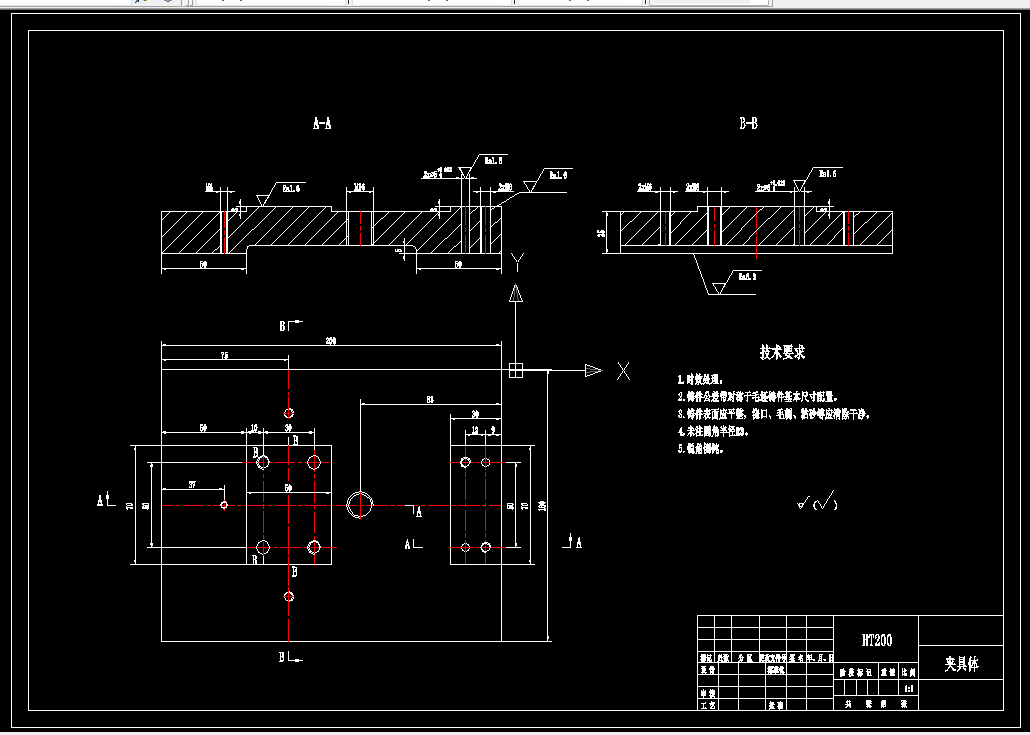The height and width of the screenshot is (735, 1030).
Task: Click the 技术要求 heading text
Action: pos(782,352)
